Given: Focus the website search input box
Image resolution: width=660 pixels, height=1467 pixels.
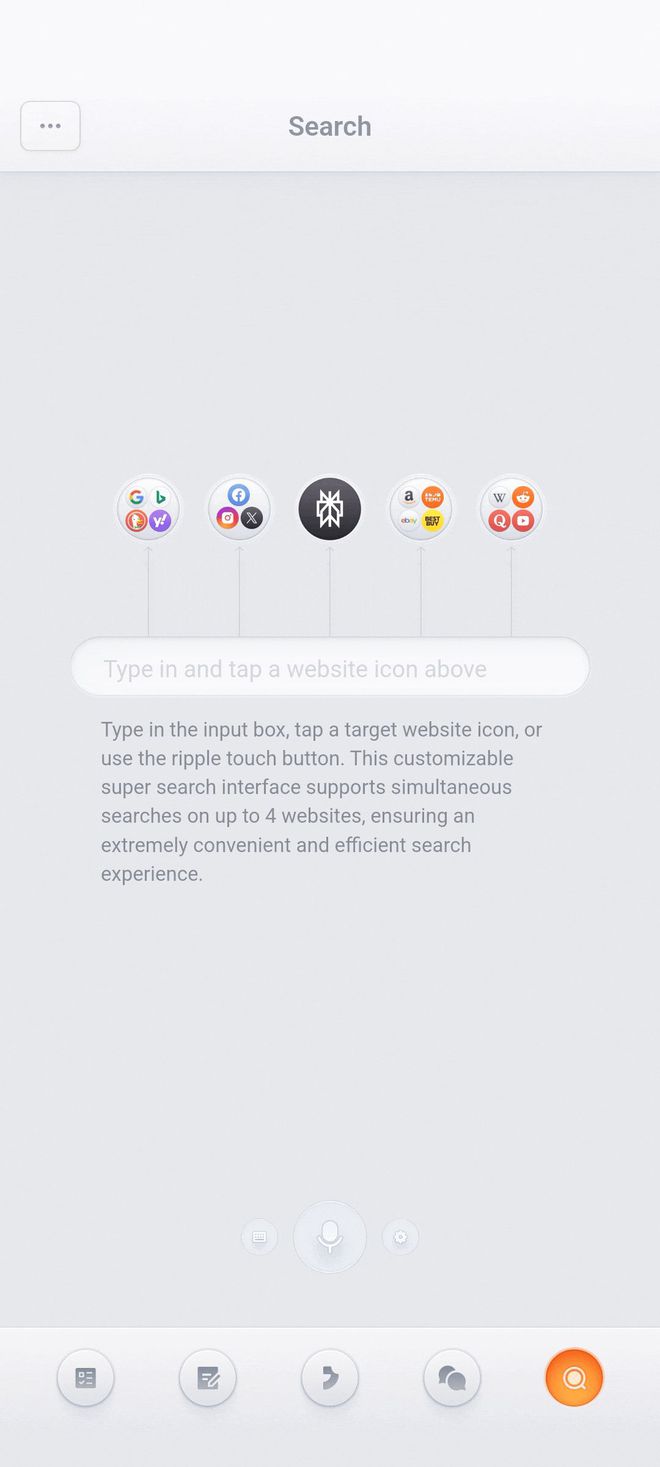Looking at the screenshot, I should click(x=330, y=667).
